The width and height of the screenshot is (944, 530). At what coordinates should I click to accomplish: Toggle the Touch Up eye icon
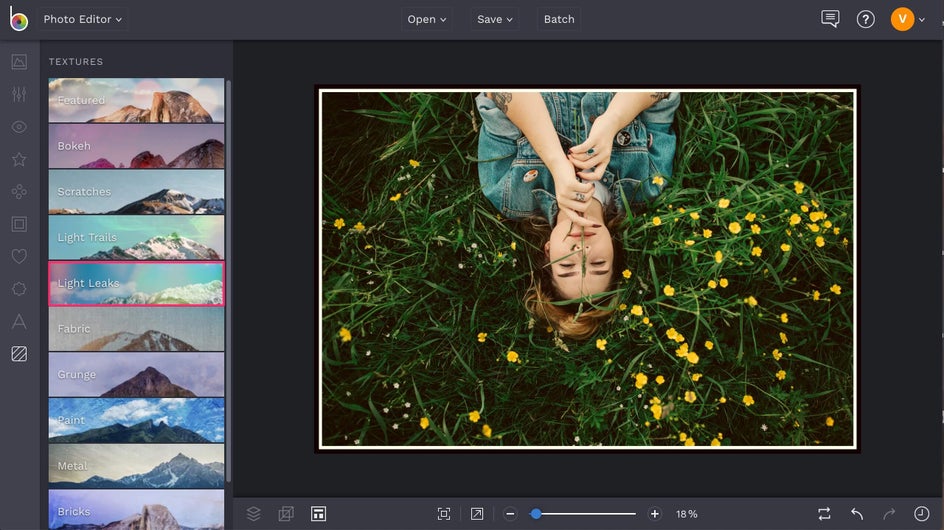19,127
